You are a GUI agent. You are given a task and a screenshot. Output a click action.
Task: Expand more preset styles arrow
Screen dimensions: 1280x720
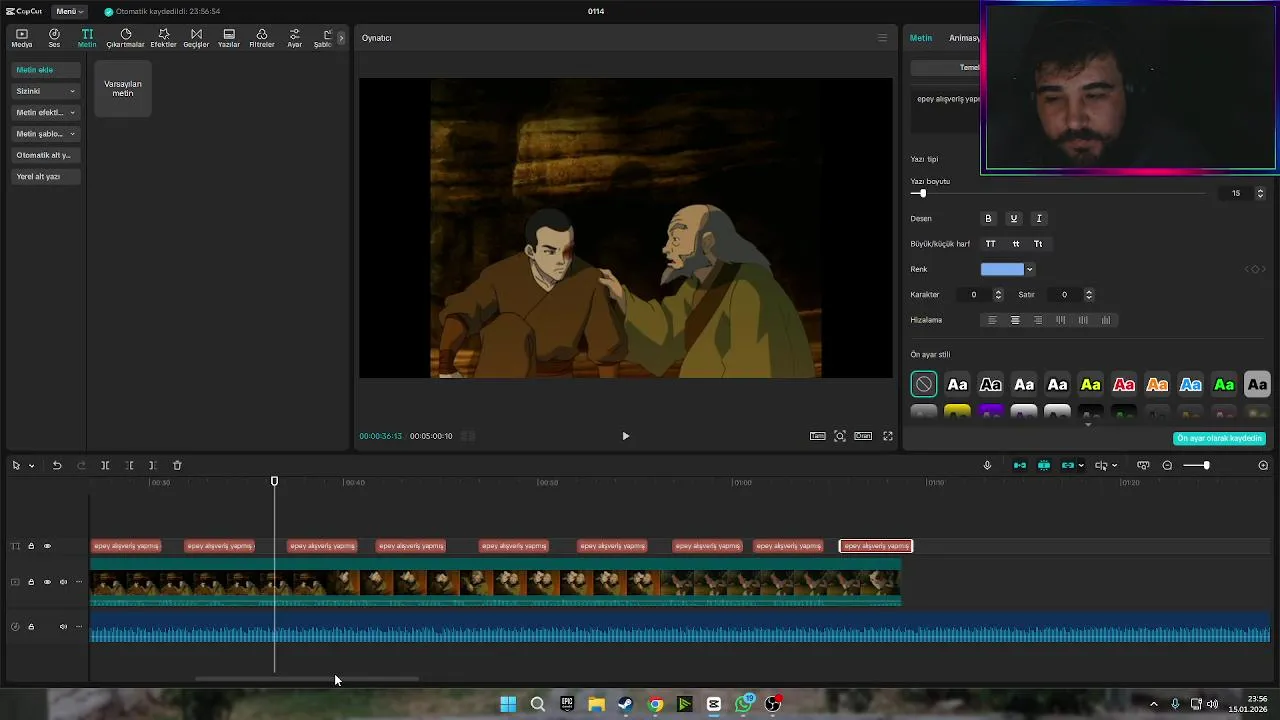pos(1089,424)
